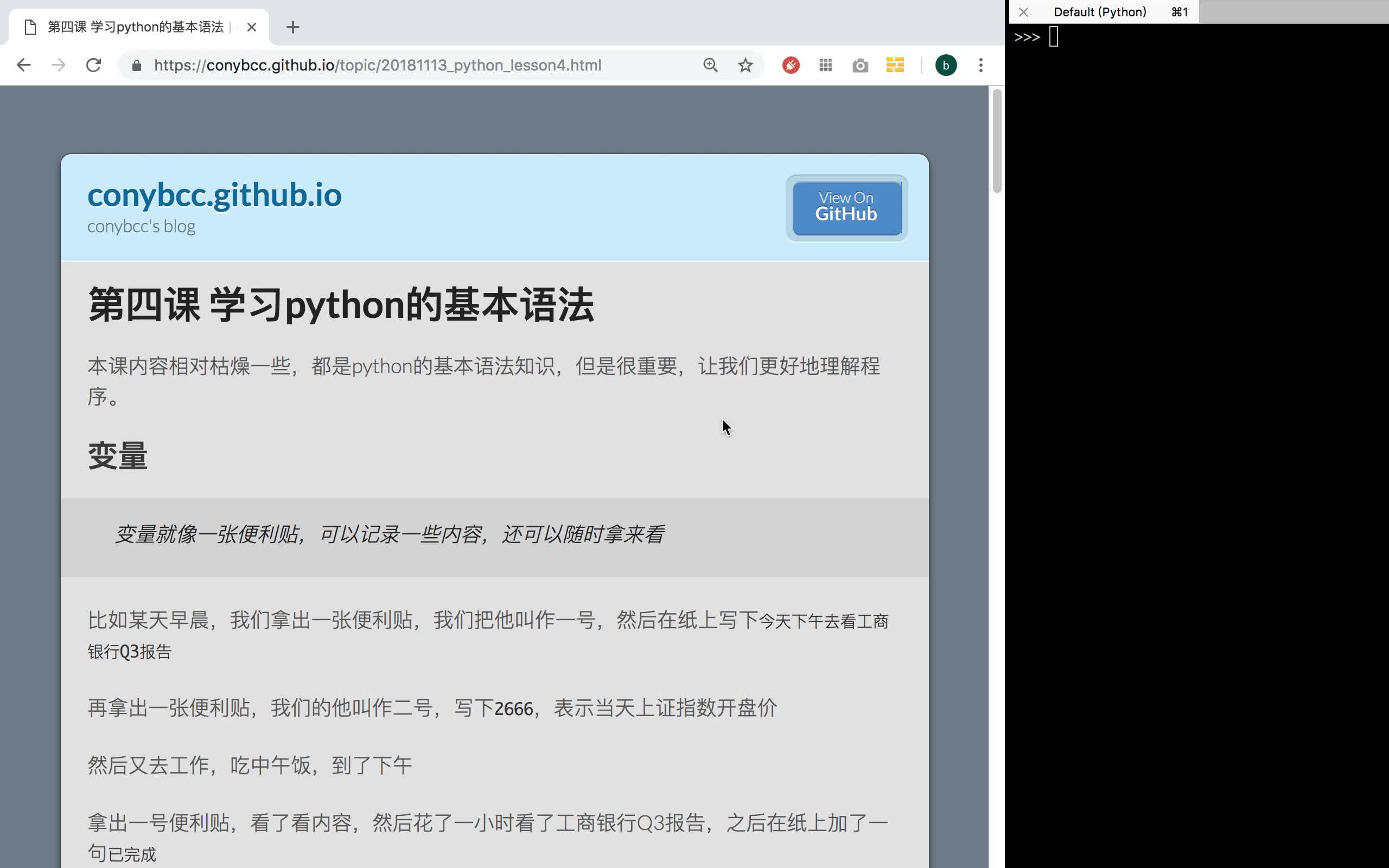Open the green 'b' profile avatar
The width and height of the screenshot is (1389, 868).
945,65
